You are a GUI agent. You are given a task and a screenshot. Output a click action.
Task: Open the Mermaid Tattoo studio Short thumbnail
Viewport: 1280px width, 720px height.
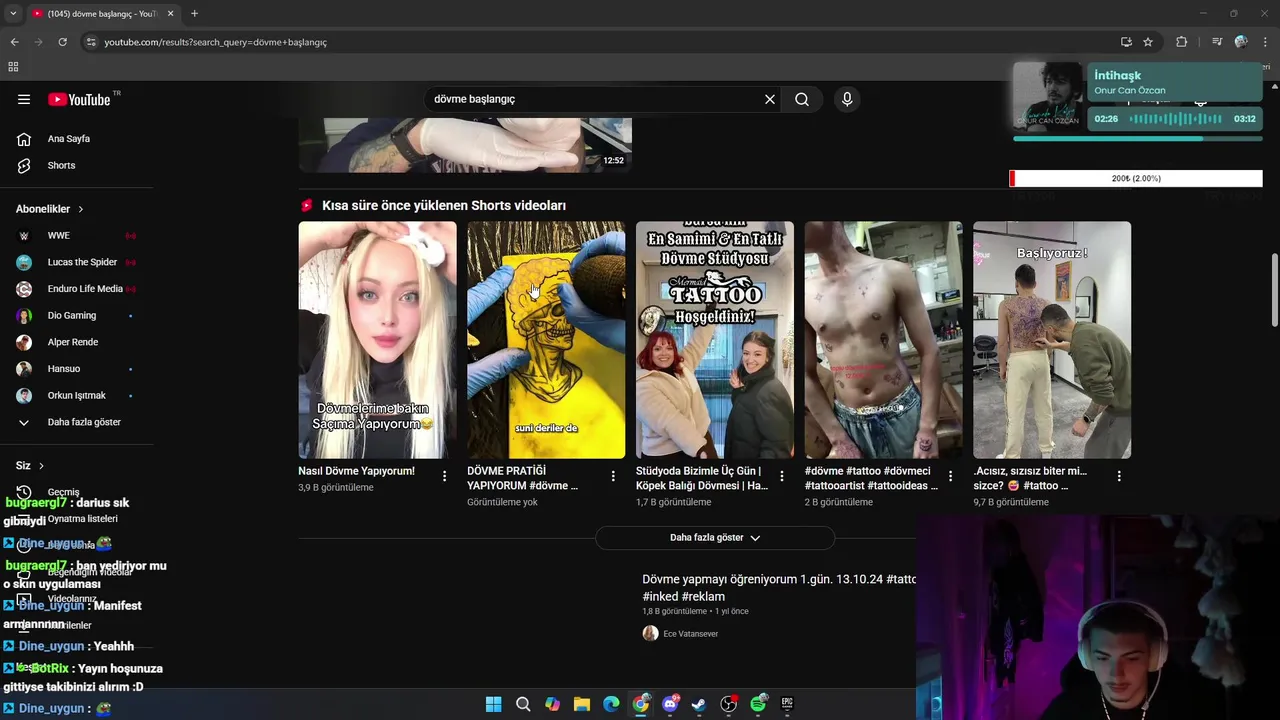click(x=715, y=340)
